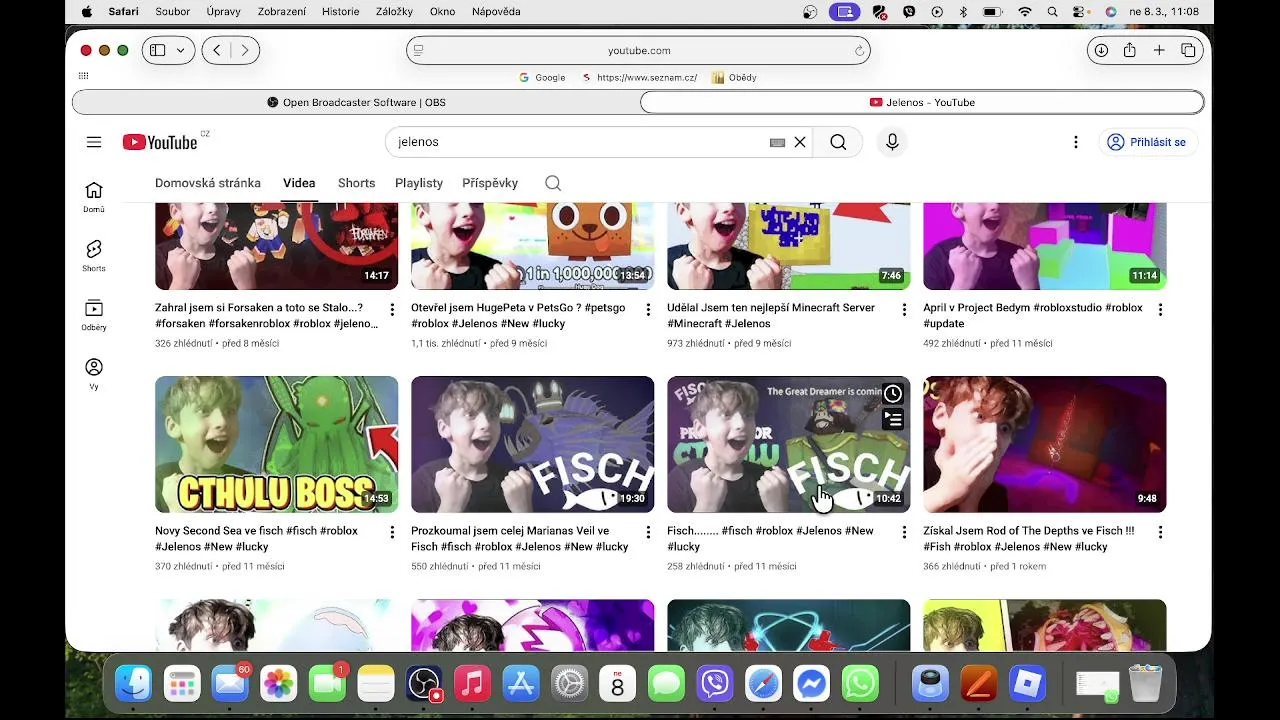Open options for Otevřel jsem HugePeta video
This screenshot has width=1280, height=720.
tap(648, 310)
